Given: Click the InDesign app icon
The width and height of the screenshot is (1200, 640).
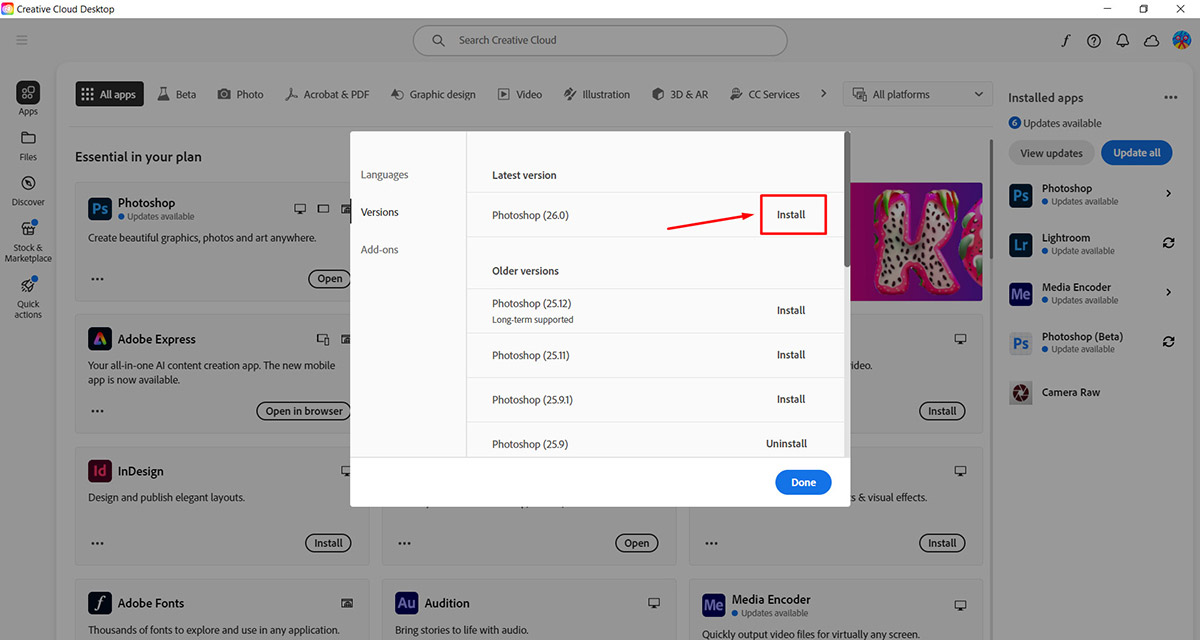Looking at the screenshot, I should tap(99, 471).
